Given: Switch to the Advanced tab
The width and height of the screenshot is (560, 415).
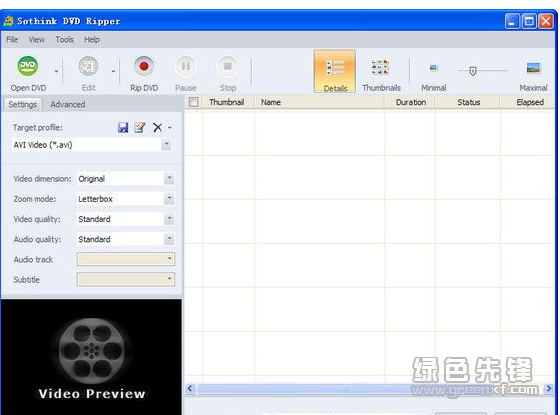Looking at the screenshot, I should [68, 104].
